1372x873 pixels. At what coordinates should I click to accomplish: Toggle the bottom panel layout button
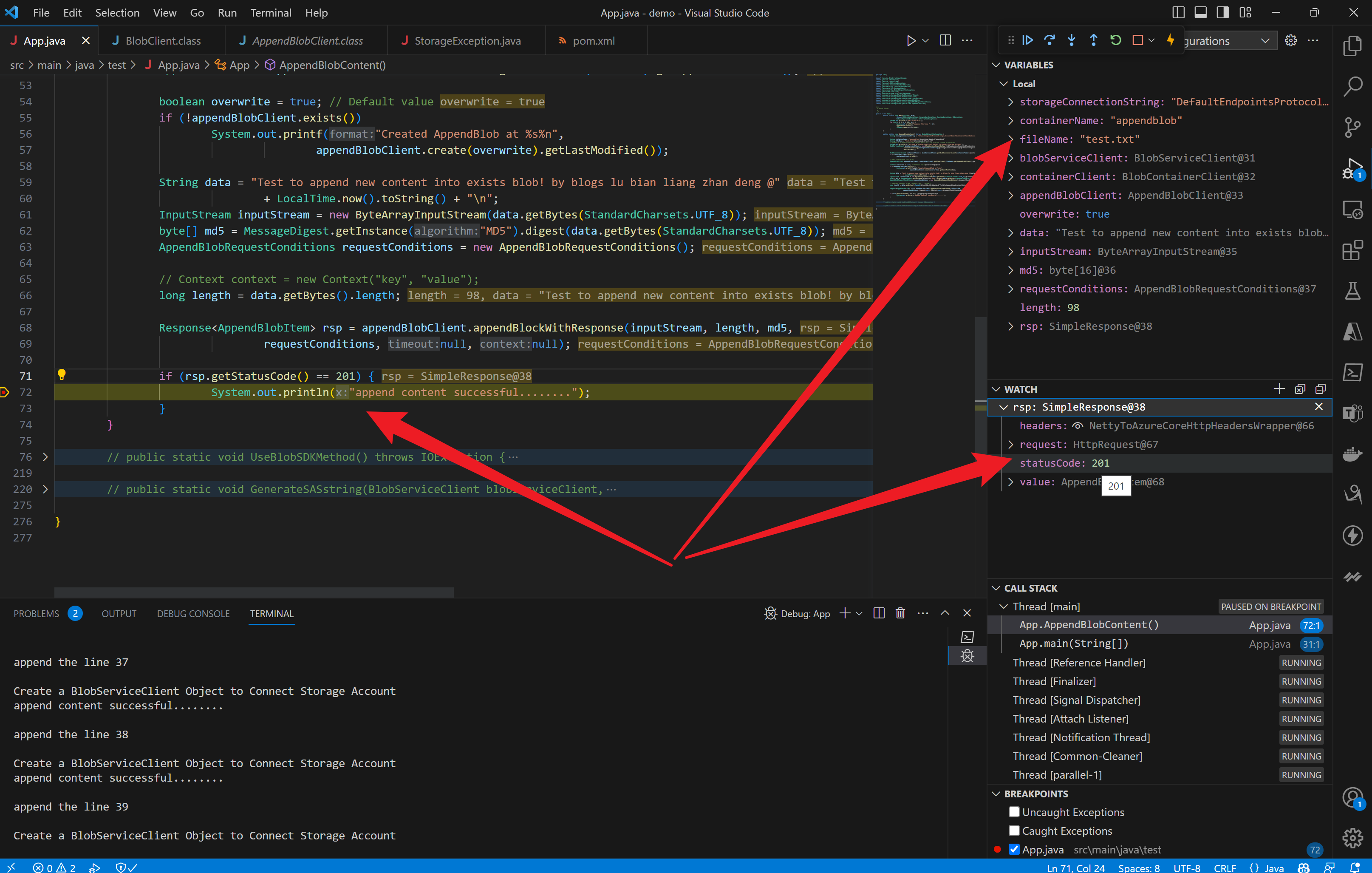pyautogui.click(x=1200, y=12)
